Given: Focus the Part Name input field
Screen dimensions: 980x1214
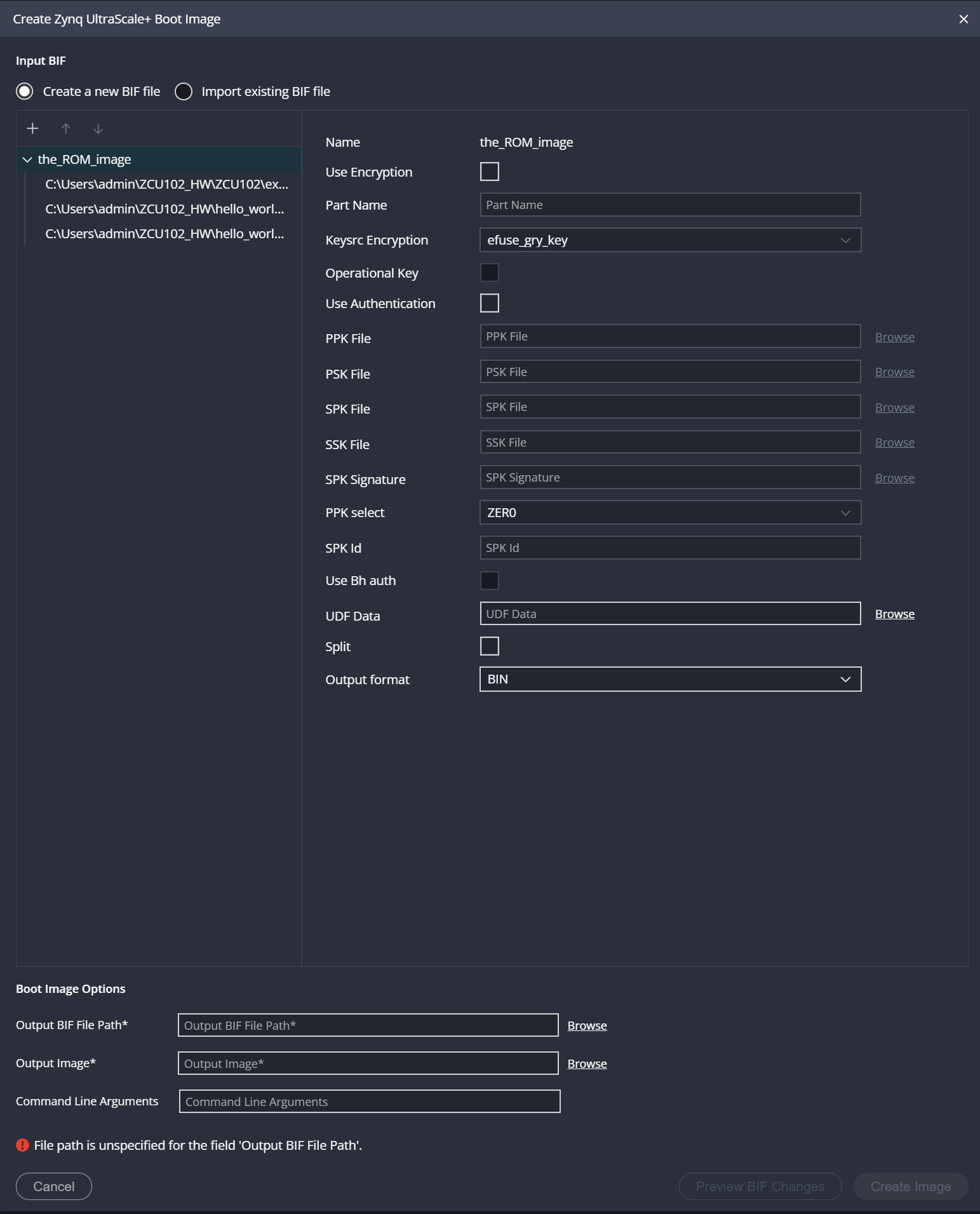Looking at the screenshot, I should point(670,205).
